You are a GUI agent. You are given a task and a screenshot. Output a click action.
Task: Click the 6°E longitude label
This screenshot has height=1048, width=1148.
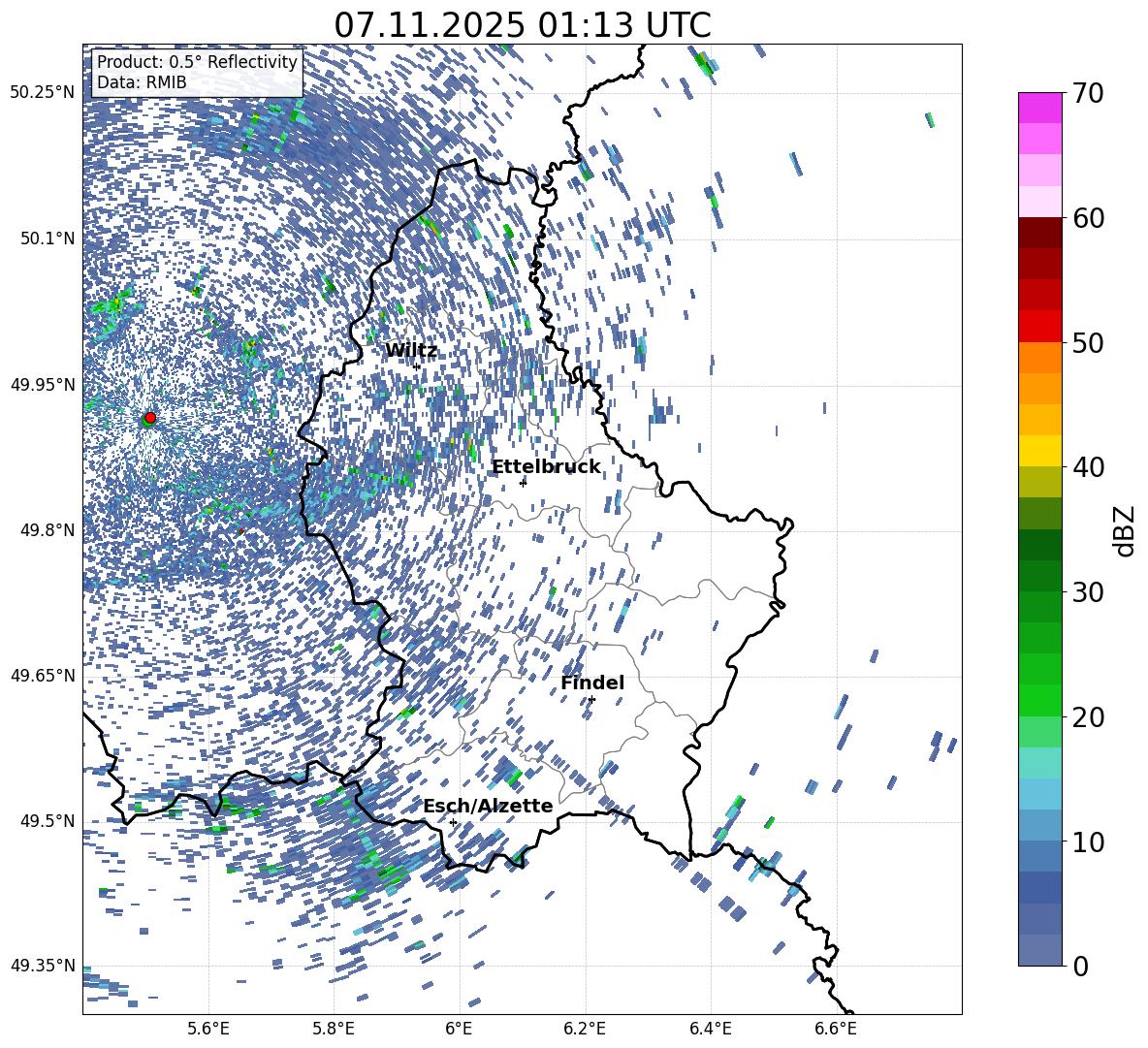tap(459, 1030)
